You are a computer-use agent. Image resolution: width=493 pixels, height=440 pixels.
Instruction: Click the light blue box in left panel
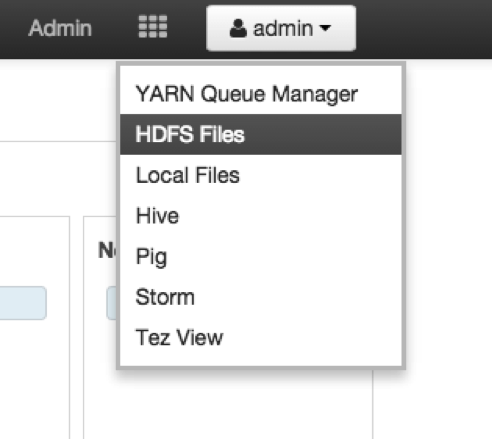(x=23, y=303)
